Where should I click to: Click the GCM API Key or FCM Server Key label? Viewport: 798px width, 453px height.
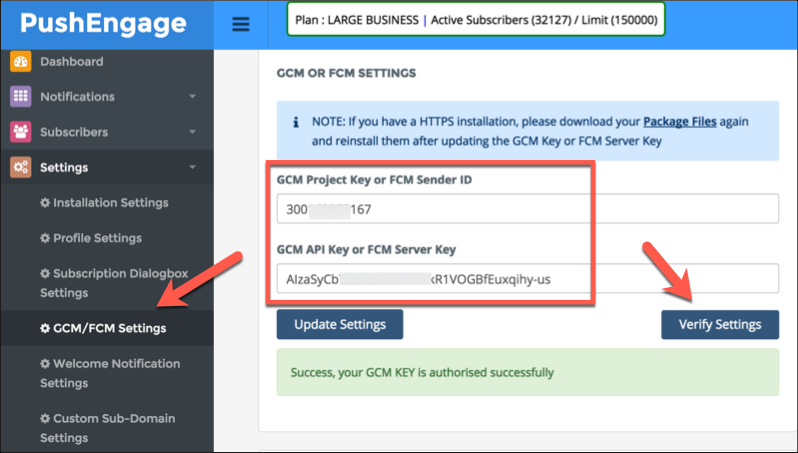pyautogui.click(x=366, y=249)
